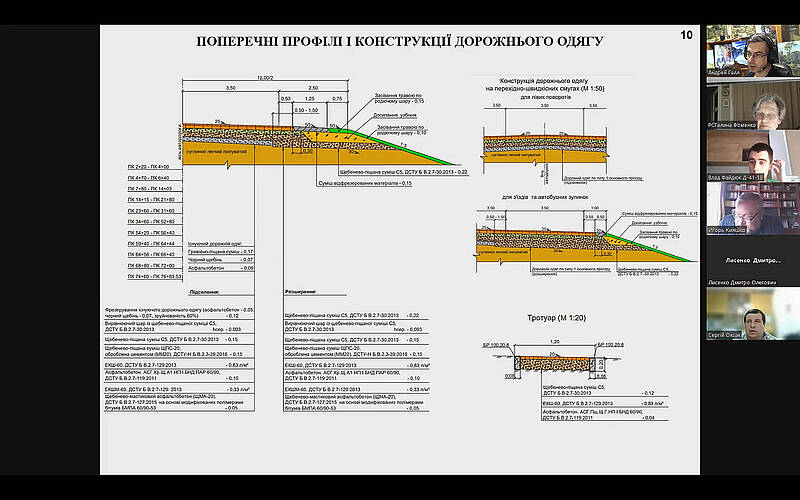The height and width of the screenshot is (500, 800).
Task: Click 'Суміш відфрезерованих матеріалів - 0,15' main profile label
Action: pos(365,183)
